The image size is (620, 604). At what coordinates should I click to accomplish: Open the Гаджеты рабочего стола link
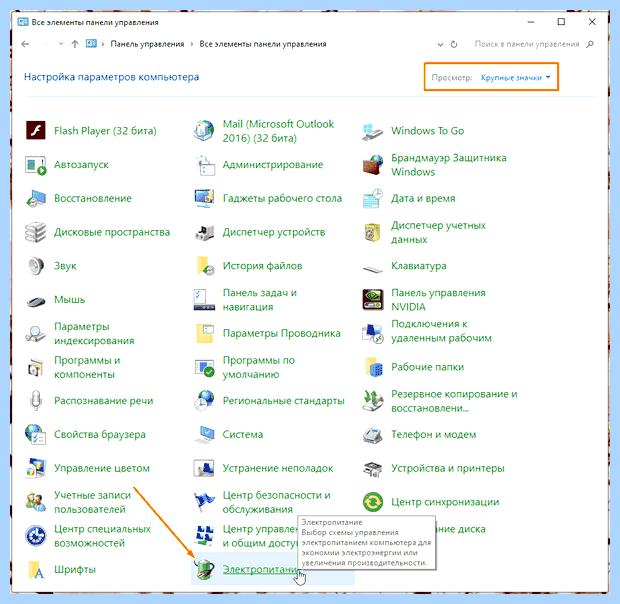pos(282,198)
